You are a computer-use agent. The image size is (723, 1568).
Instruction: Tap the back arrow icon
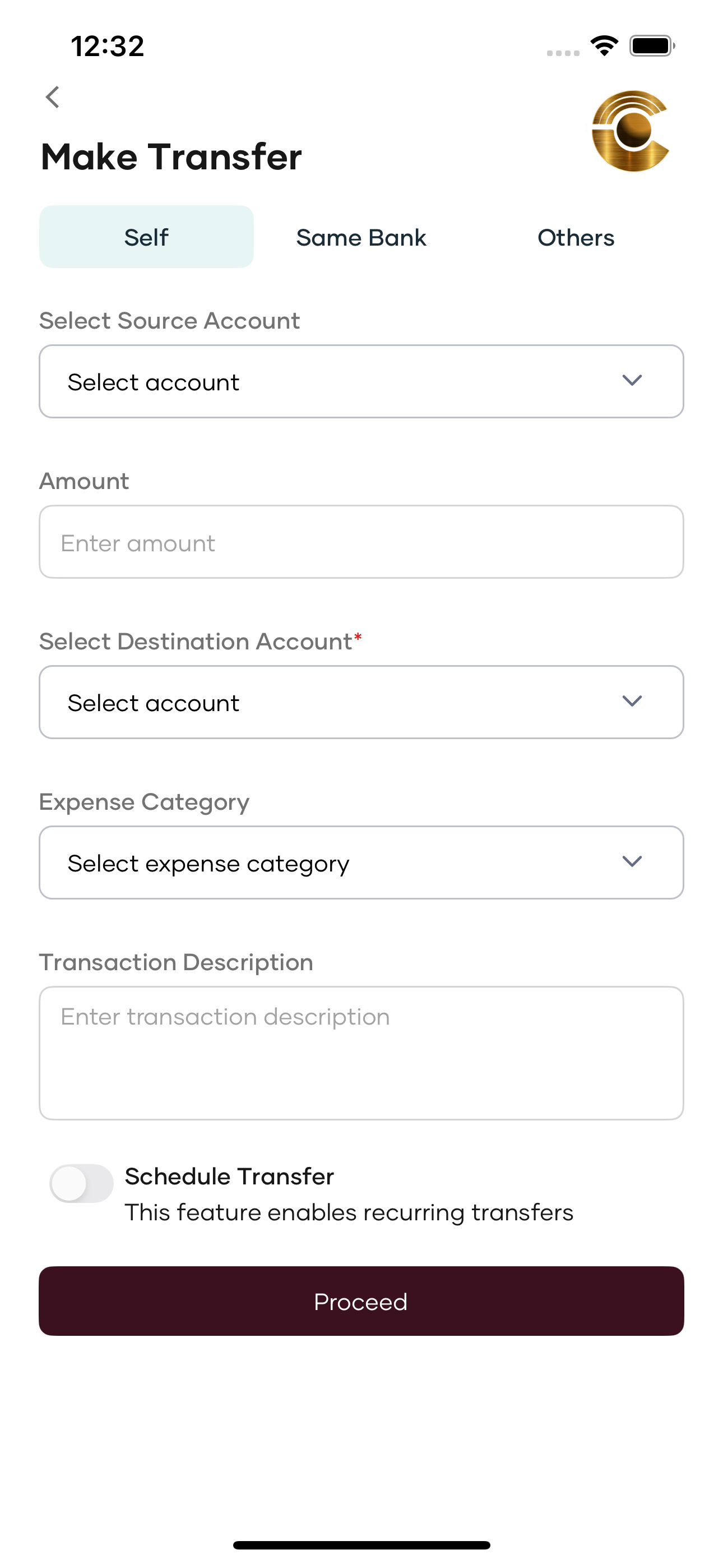[x=53, y=97]
